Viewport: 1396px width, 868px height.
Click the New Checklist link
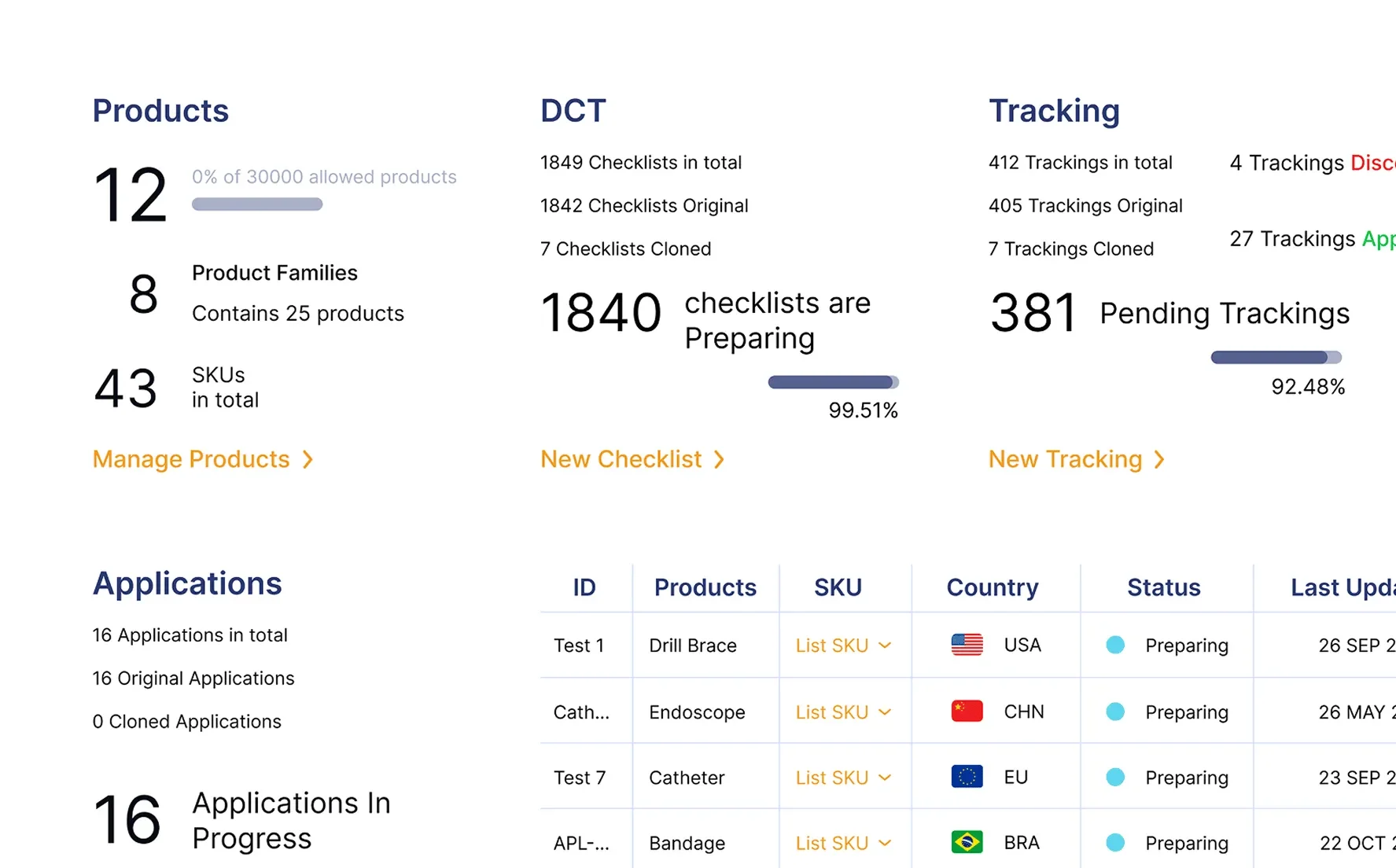click(x=621, y=459)
